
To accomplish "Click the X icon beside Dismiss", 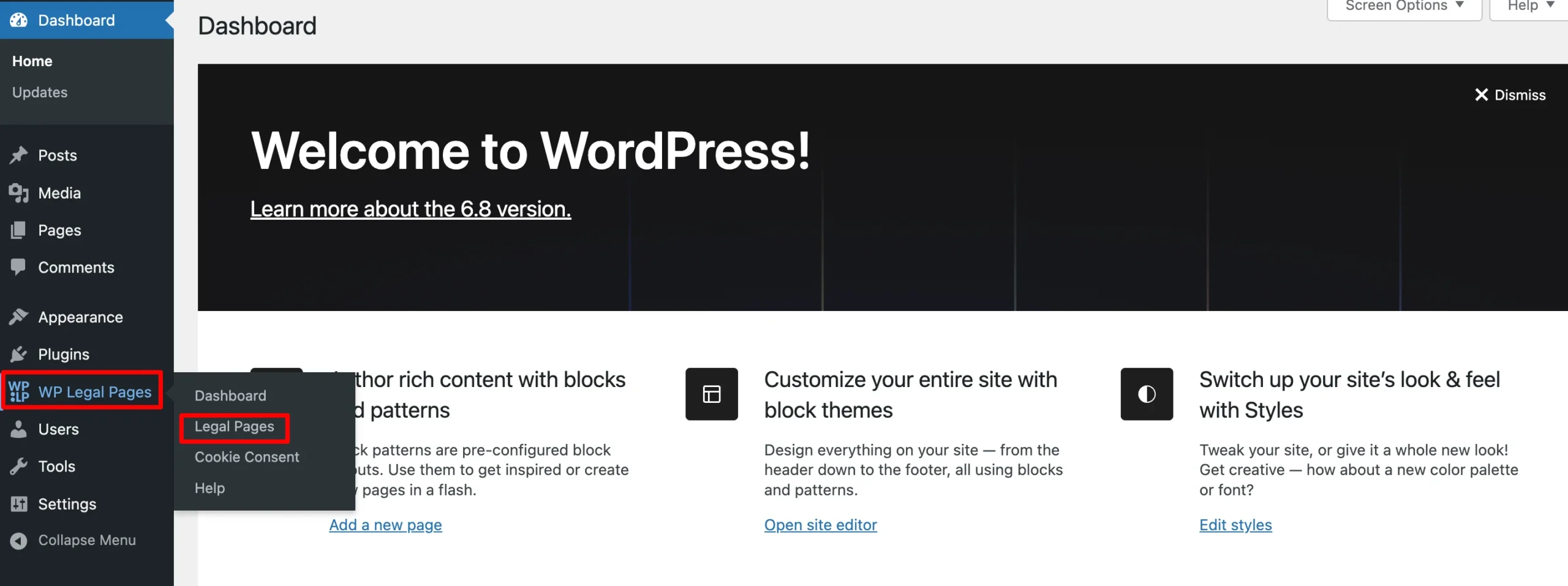I will [1481, 95].
